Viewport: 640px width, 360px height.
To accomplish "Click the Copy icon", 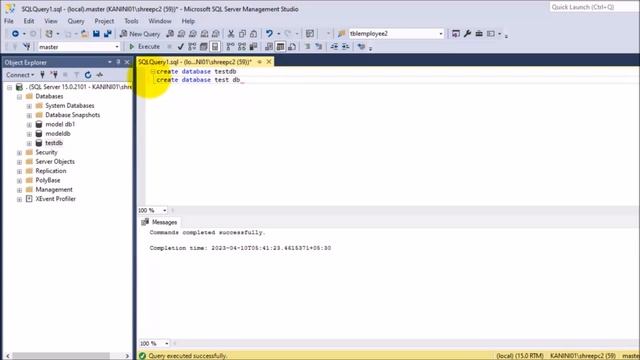I will click(x=242, y=34).
